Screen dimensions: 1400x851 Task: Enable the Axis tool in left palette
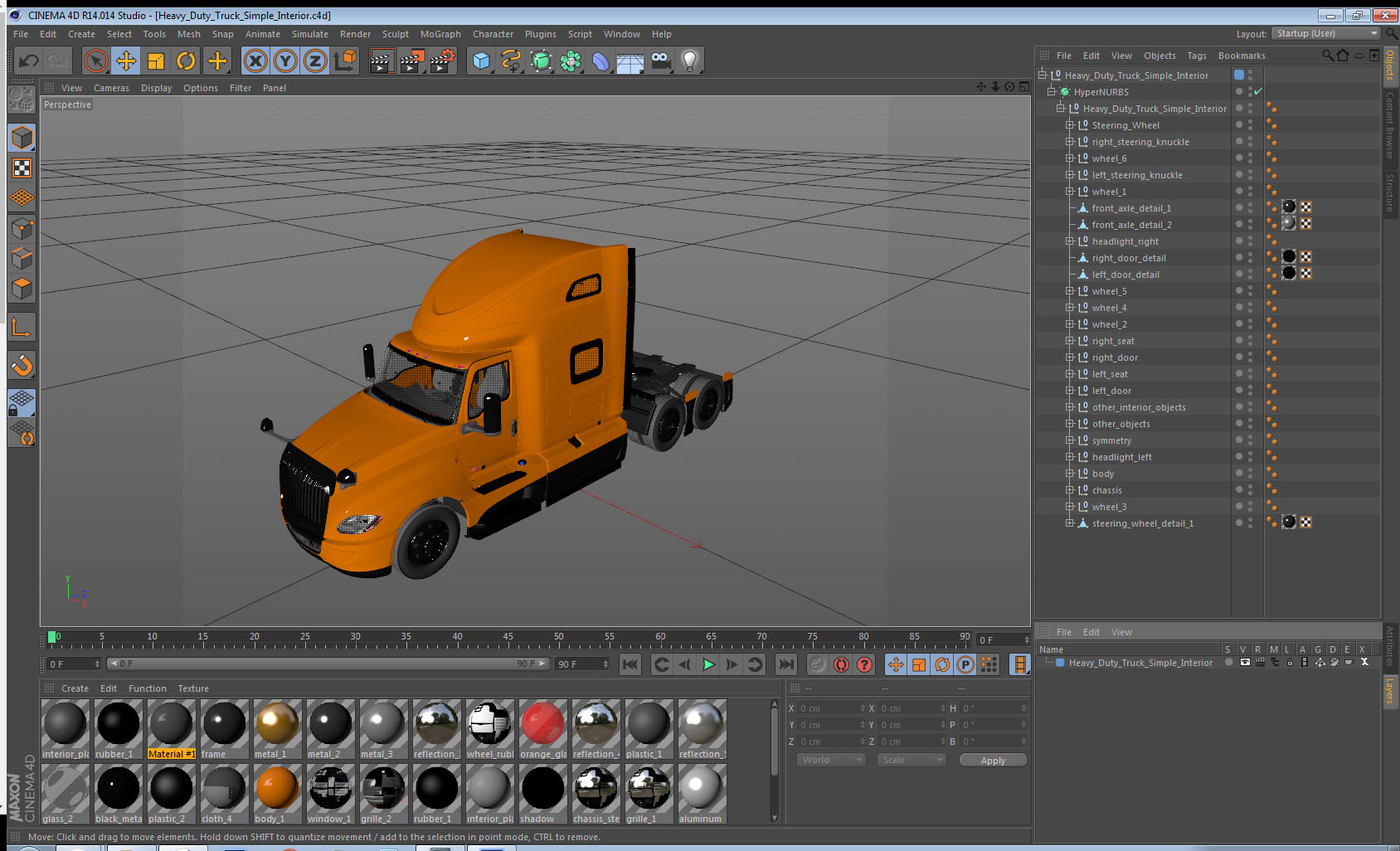22,328
